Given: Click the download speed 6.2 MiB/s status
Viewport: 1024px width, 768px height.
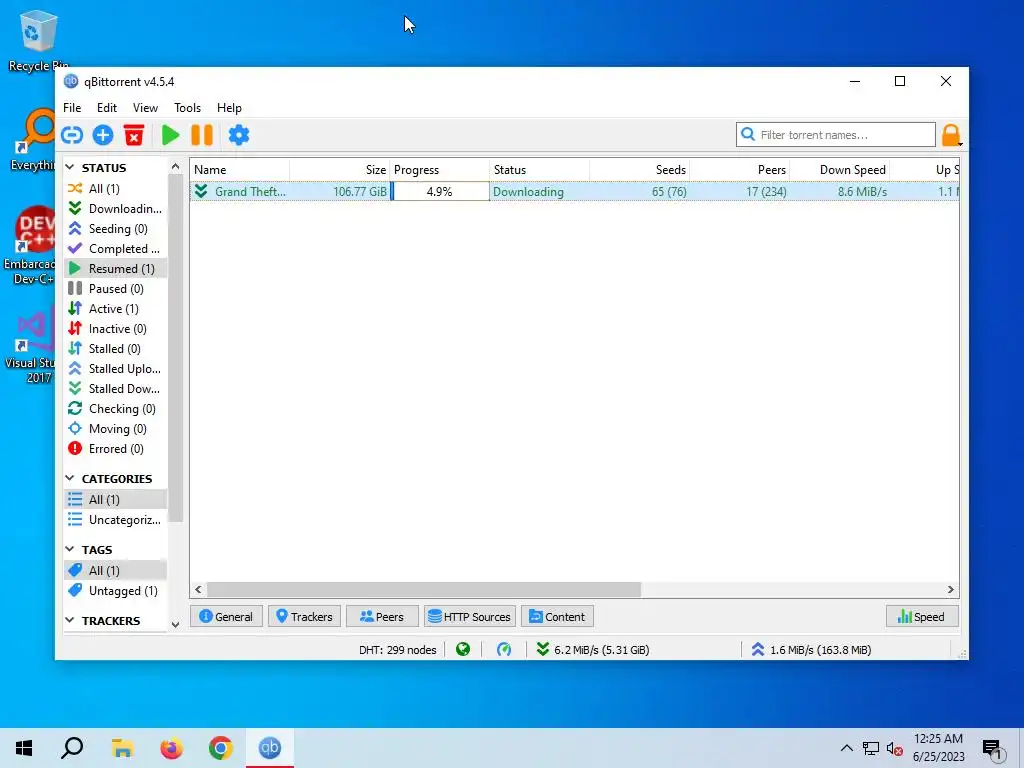Looking at the screenshot, I should pyautogui.click(x=592, y=650).
